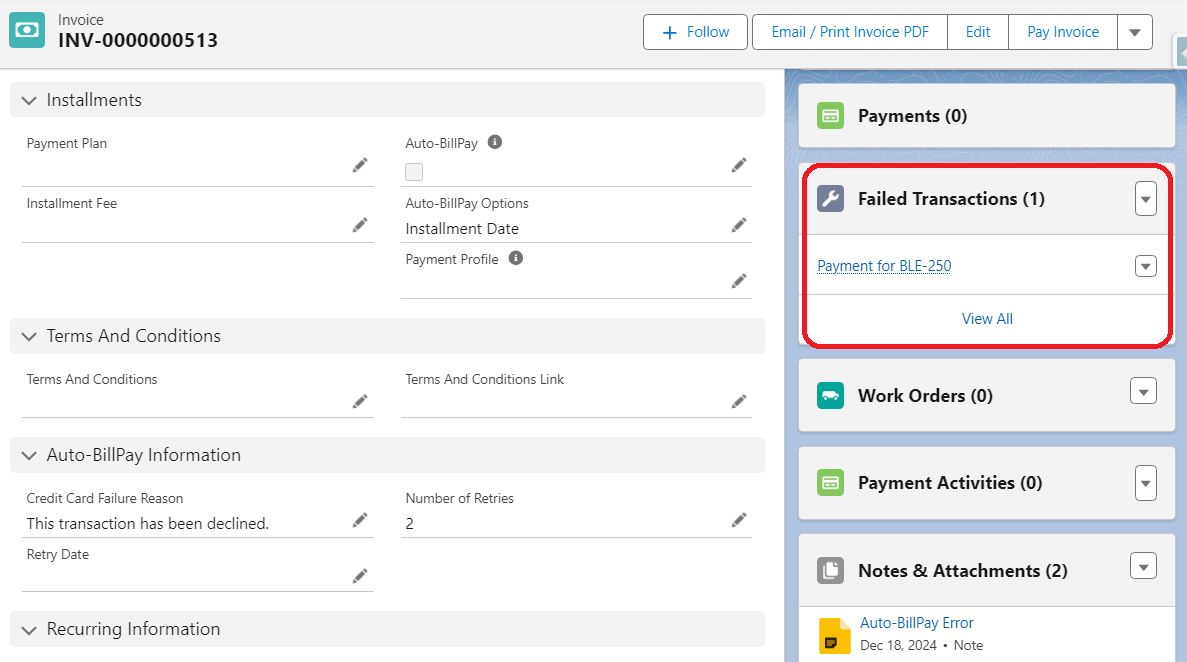
Task: Edit Number of Retries via pencil icon
Action: tap(739, 520)
